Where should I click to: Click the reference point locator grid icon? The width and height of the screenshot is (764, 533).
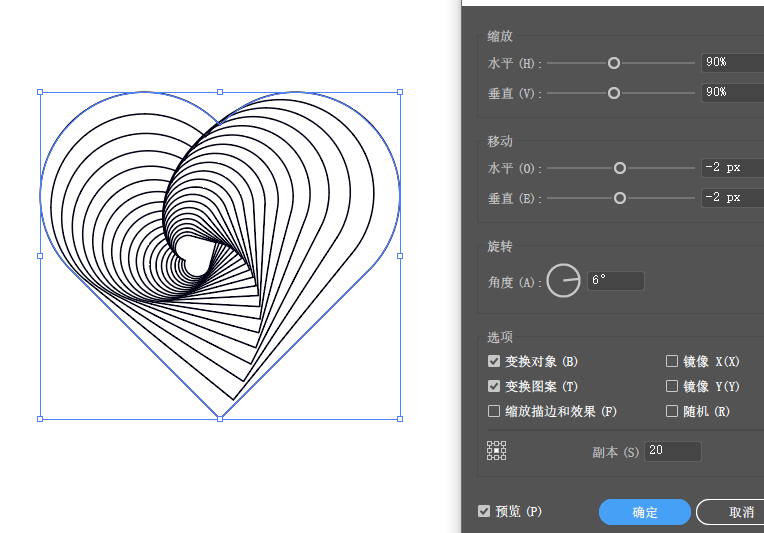(496, 451)
